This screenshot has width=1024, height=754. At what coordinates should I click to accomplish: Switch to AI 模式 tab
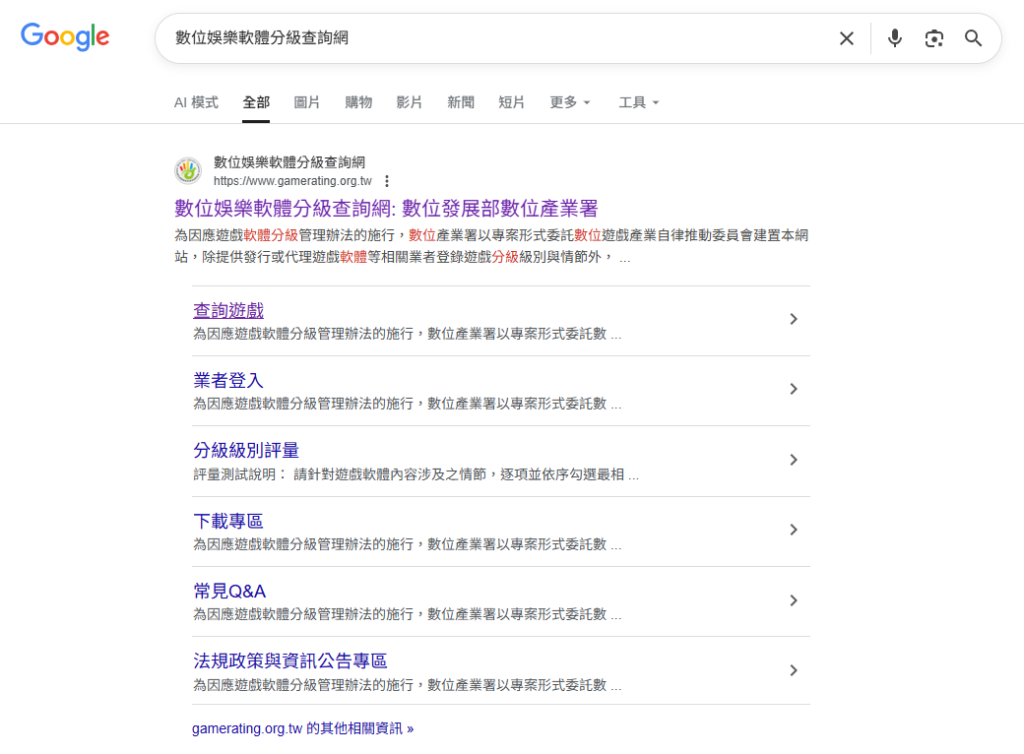pyautogui.click(x=196, y=102)
